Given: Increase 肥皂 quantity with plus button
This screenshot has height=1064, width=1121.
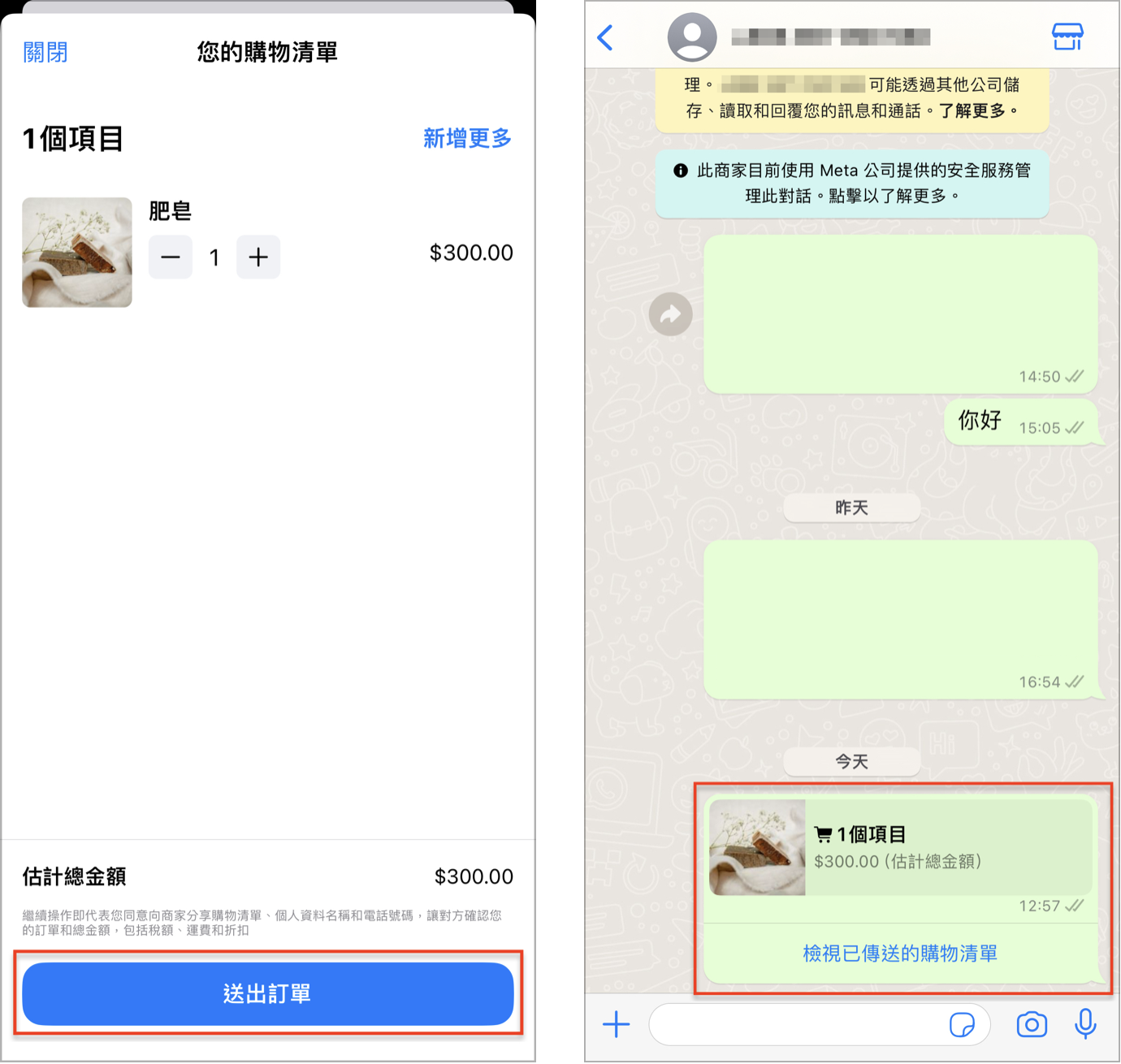Looking at the screenshot, I should click(258, 257).
